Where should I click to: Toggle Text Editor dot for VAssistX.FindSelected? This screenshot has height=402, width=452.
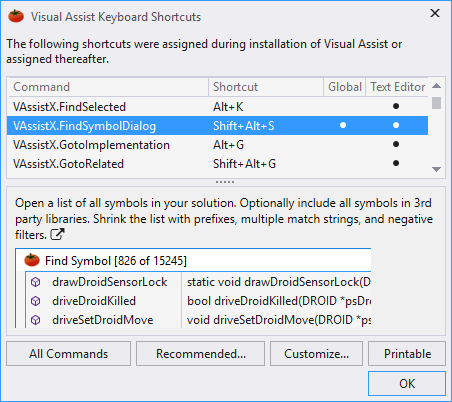click(x=396, y=106)
